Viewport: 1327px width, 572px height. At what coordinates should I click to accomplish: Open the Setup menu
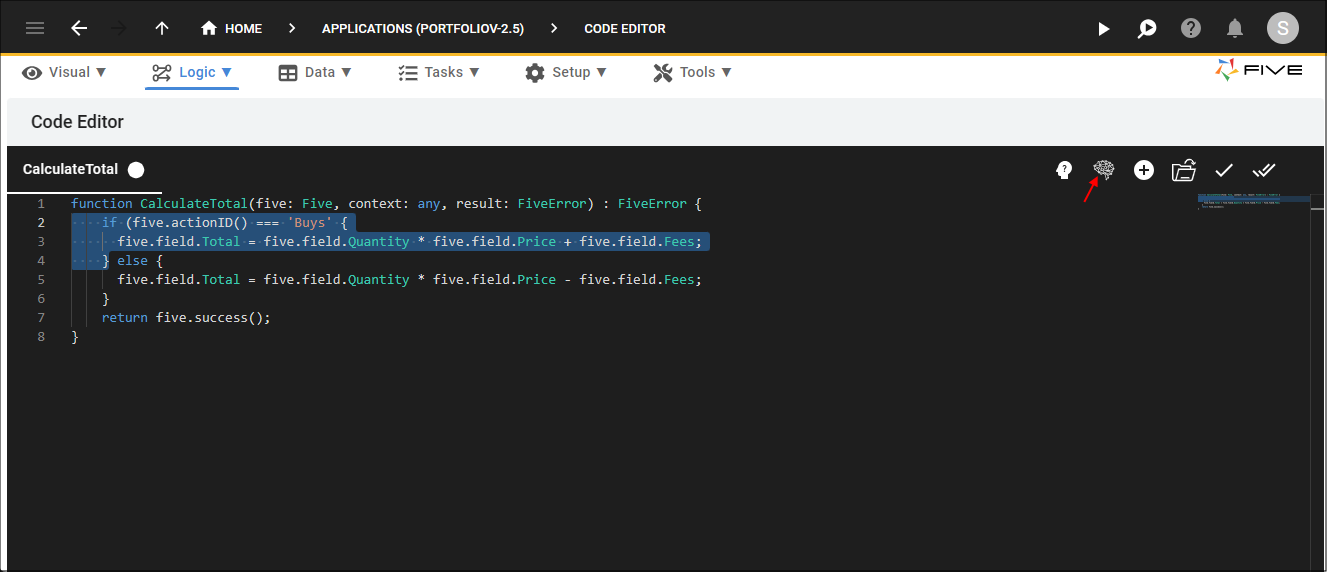567,72
